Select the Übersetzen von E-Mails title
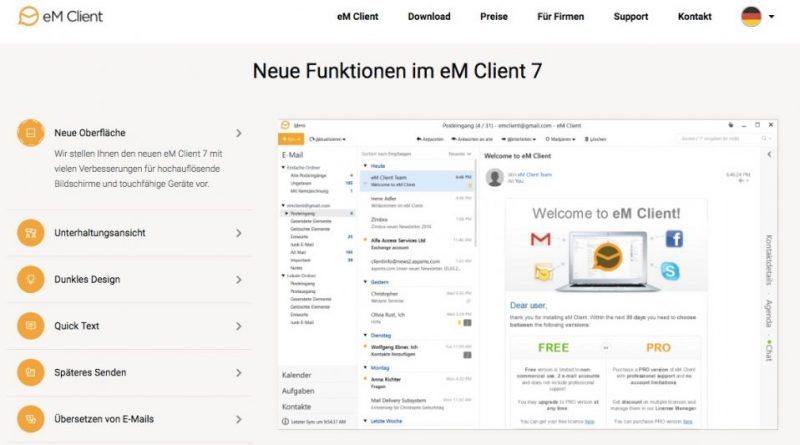 coord(104,419)
